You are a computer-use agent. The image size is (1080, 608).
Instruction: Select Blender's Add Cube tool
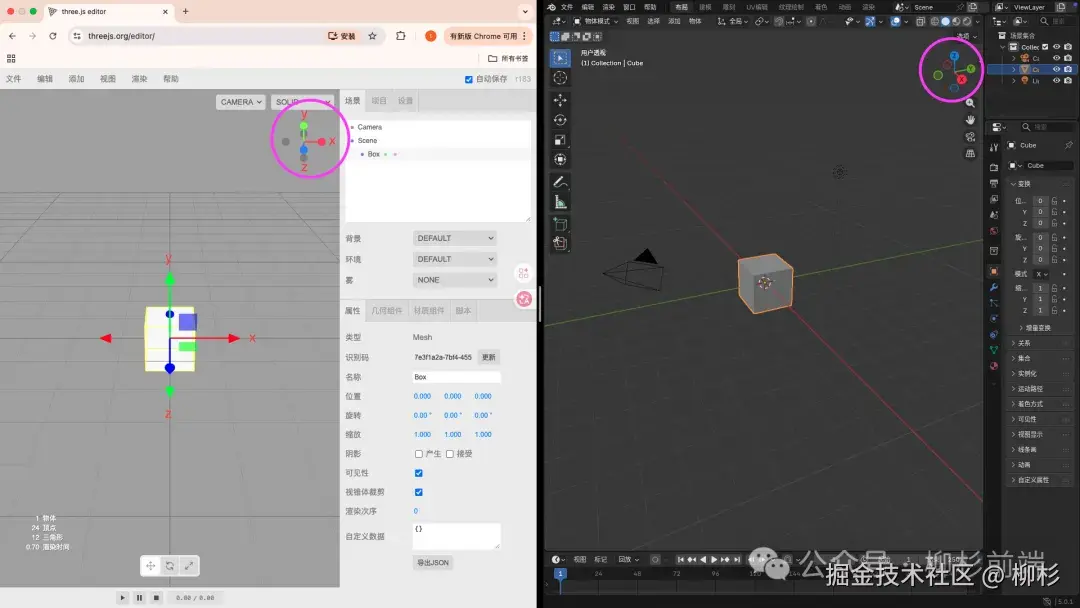pos(560,224)
